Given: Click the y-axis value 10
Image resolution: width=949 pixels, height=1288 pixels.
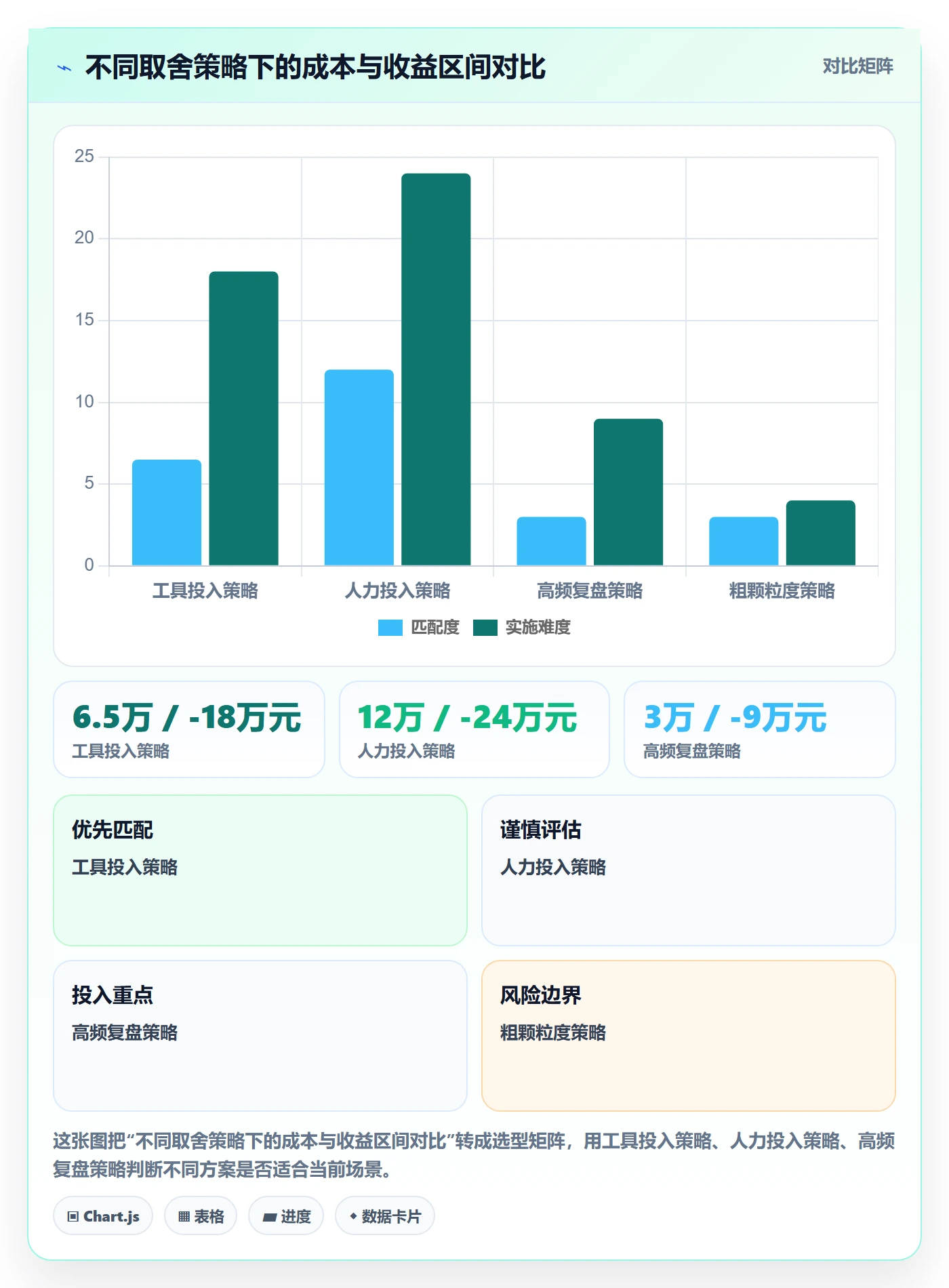Looking at the screenshot, I should (x=84, y=402).
